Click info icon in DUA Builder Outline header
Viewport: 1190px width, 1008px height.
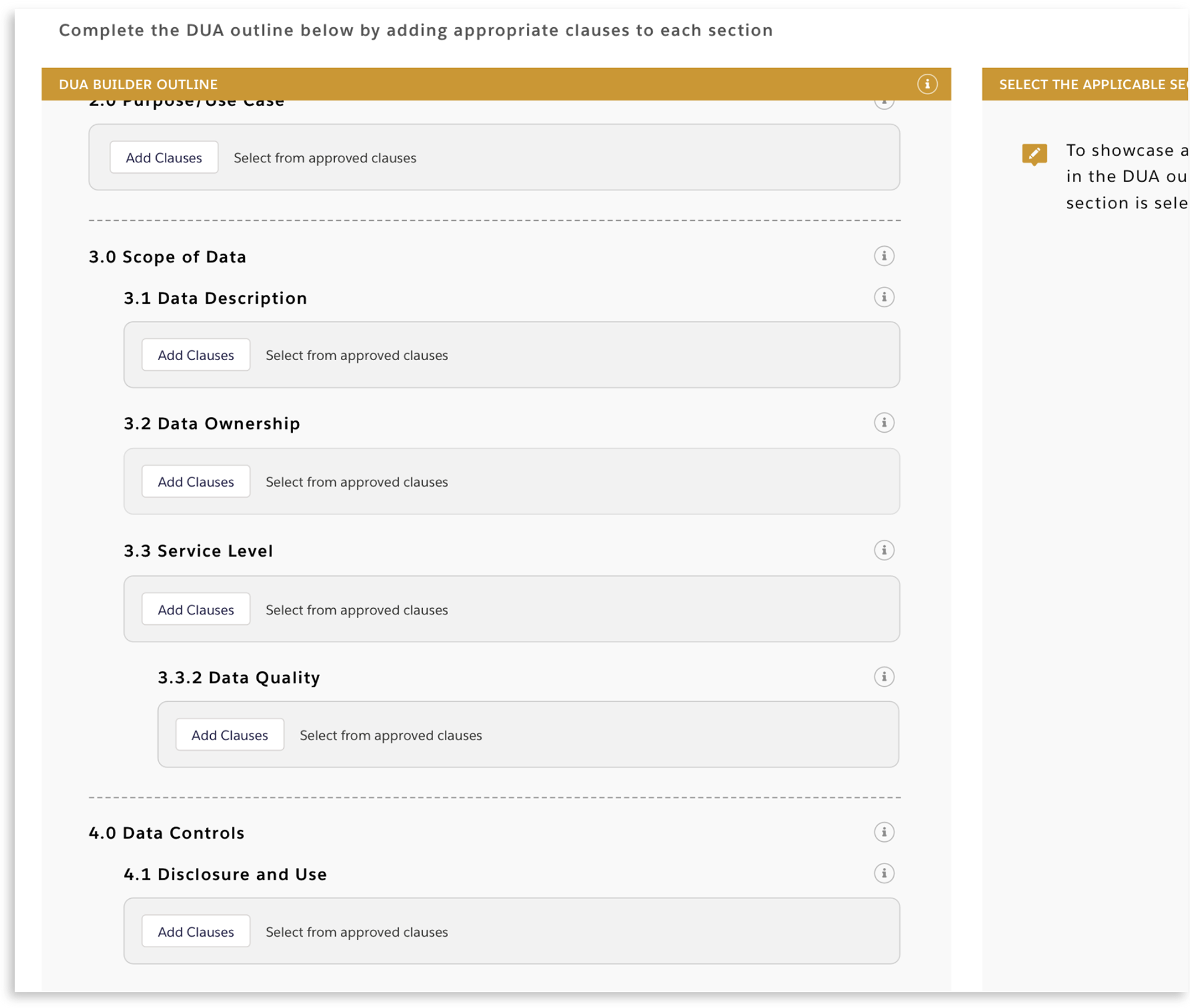click(927, 84)
